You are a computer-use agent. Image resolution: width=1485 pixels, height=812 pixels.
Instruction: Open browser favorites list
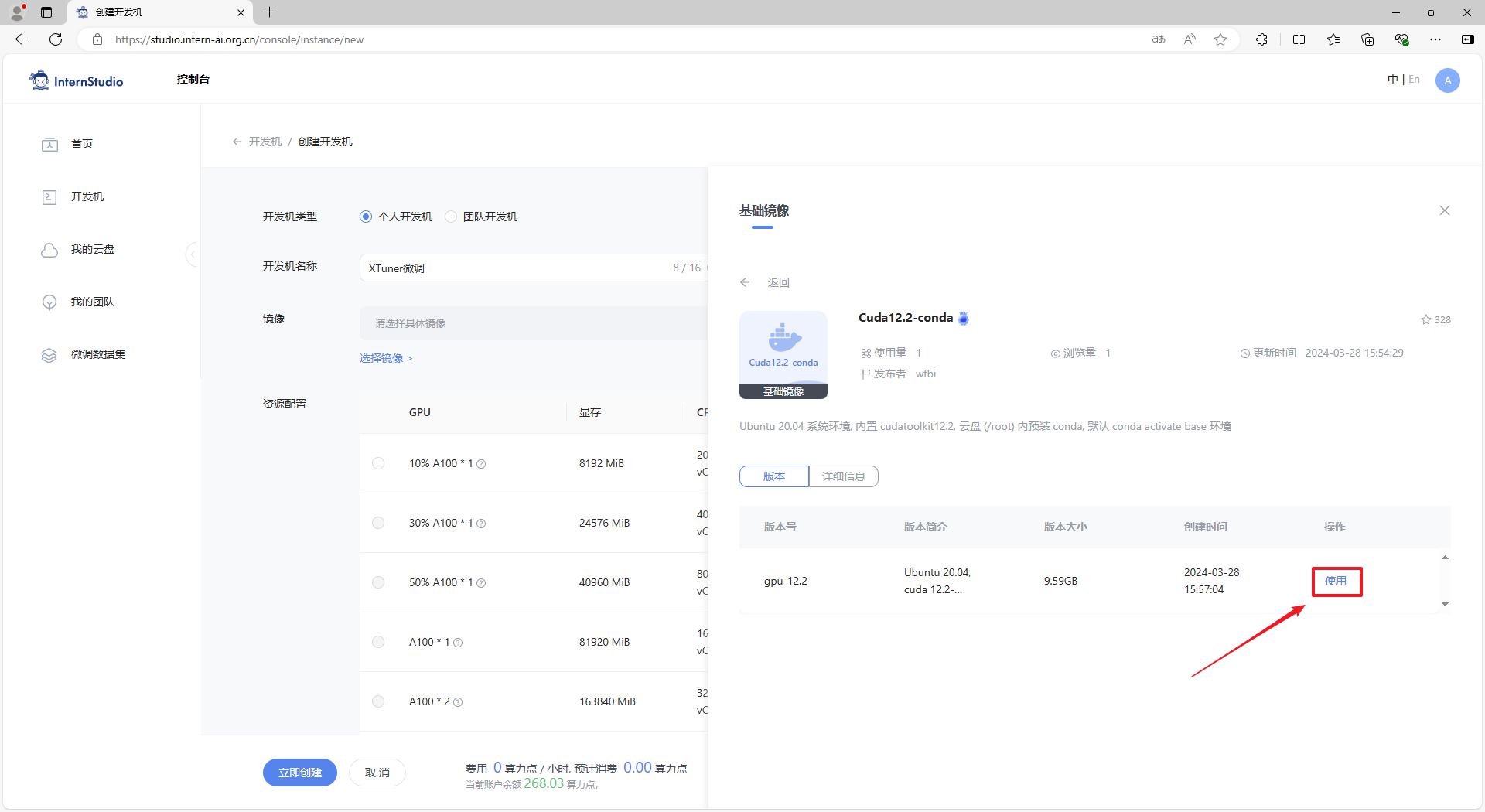point(1333,39)
